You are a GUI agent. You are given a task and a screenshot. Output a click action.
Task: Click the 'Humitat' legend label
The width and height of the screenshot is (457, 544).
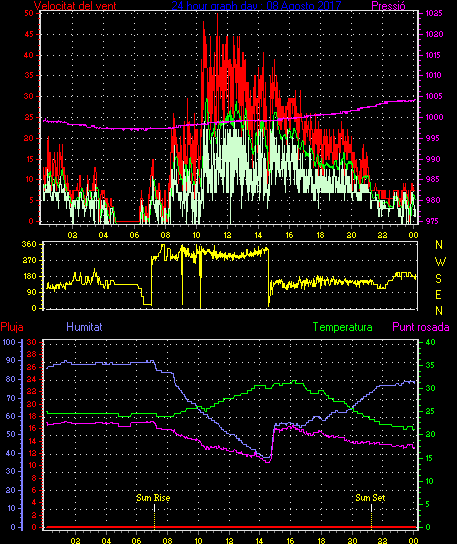[84, 327]
